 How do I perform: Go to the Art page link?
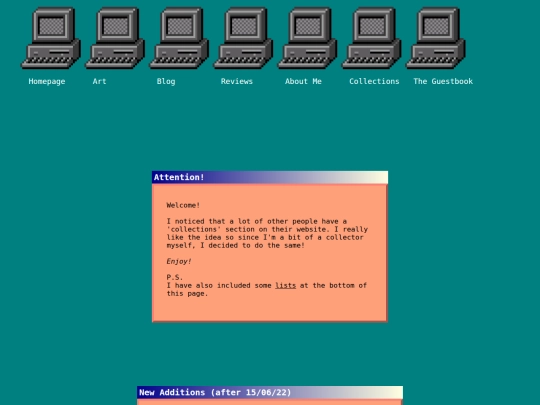click(x=100, y=81)
